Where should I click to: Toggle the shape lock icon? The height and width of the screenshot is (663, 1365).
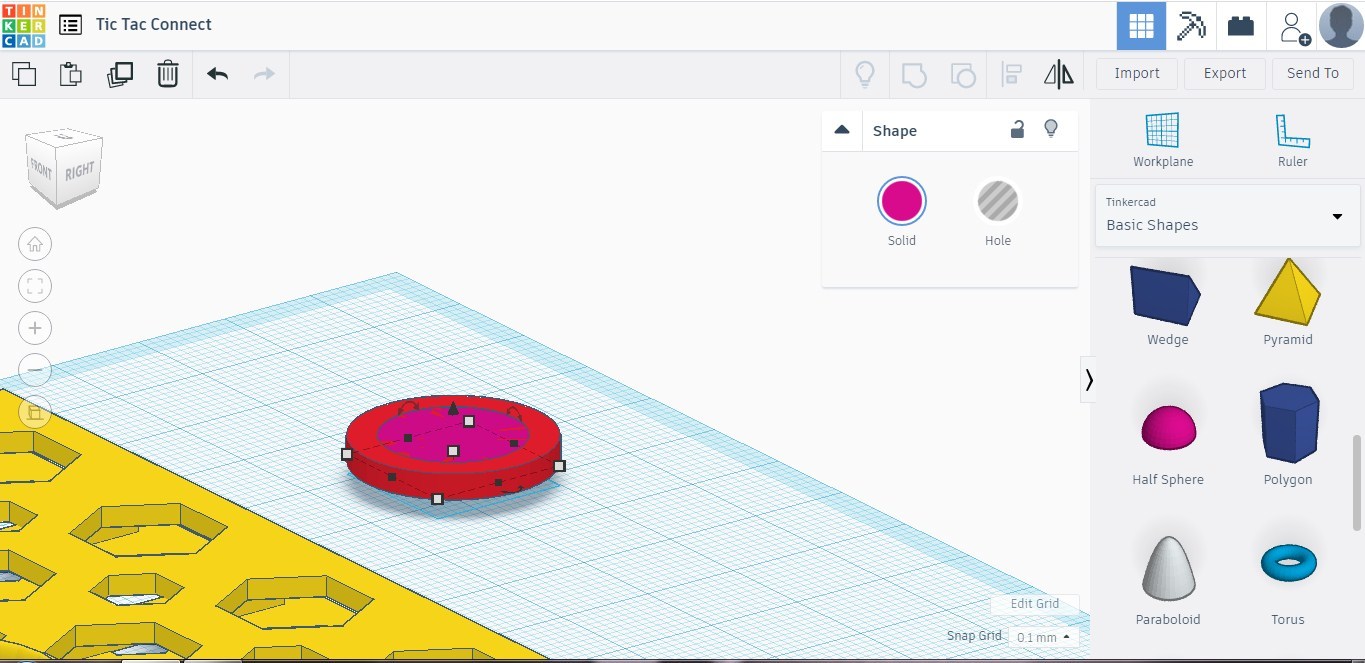[x=1017, y=129]
